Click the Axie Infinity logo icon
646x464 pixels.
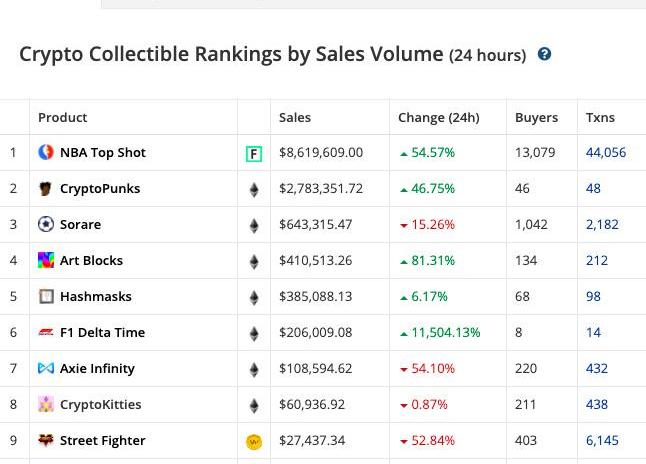(46, 369)
